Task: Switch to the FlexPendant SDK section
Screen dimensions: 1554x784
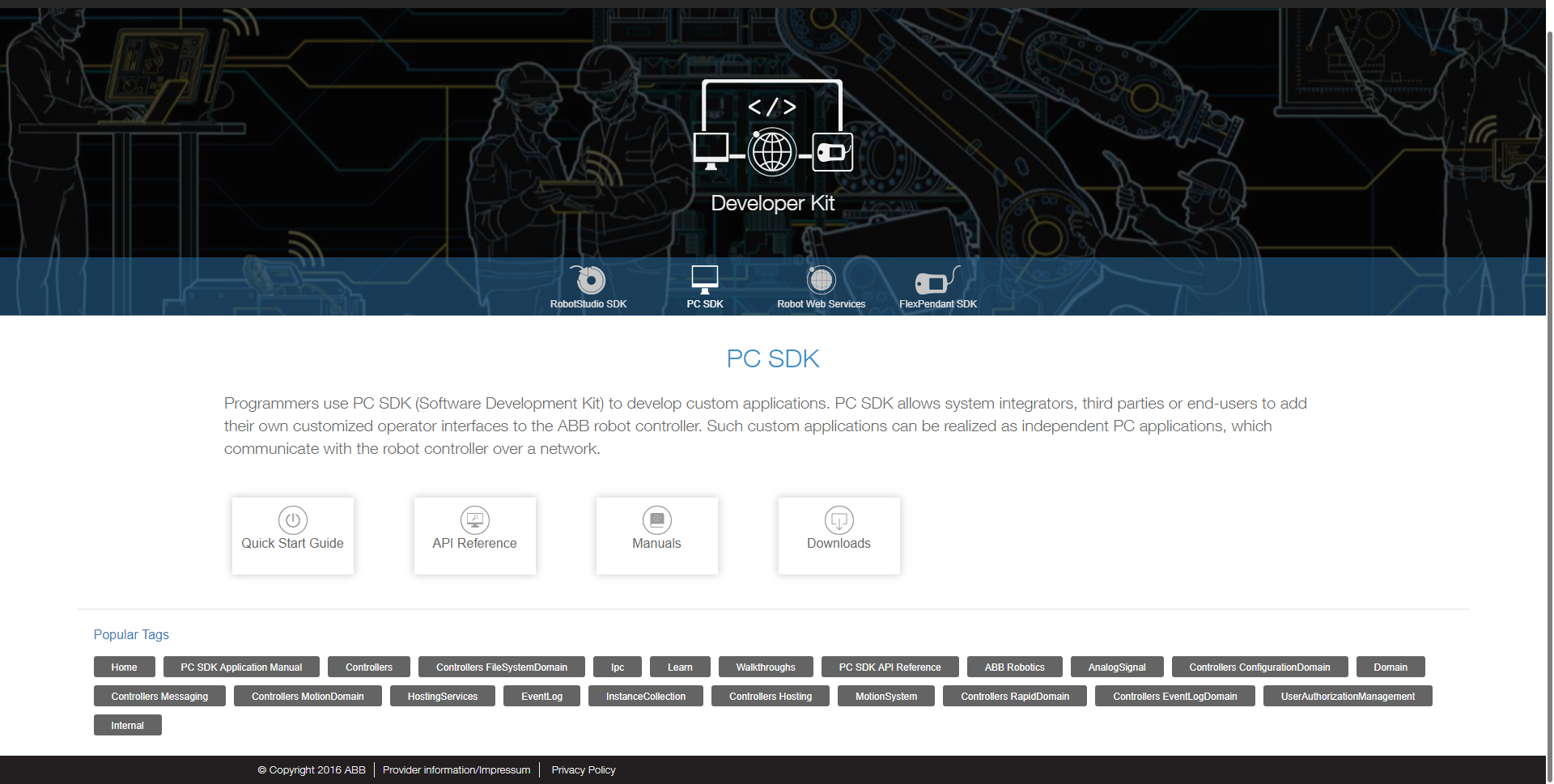Action: pyautogui.click(x=937, y=304)
